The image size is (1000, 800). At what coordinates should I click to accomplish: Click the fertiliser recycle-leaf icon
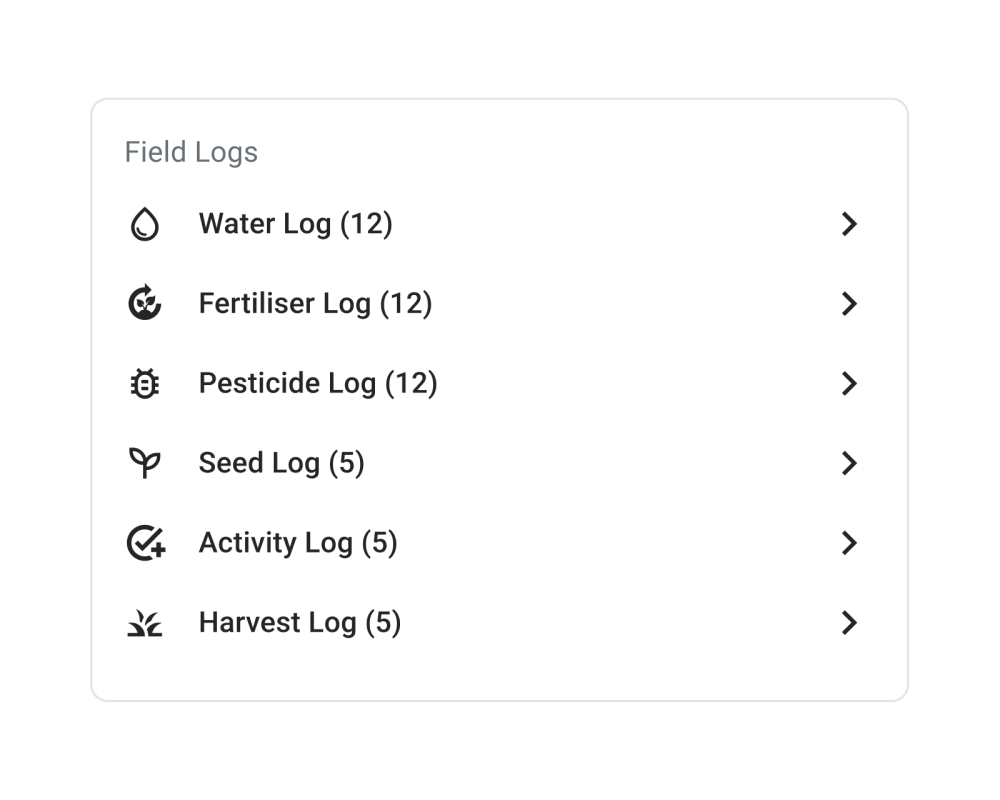[145, 302]
